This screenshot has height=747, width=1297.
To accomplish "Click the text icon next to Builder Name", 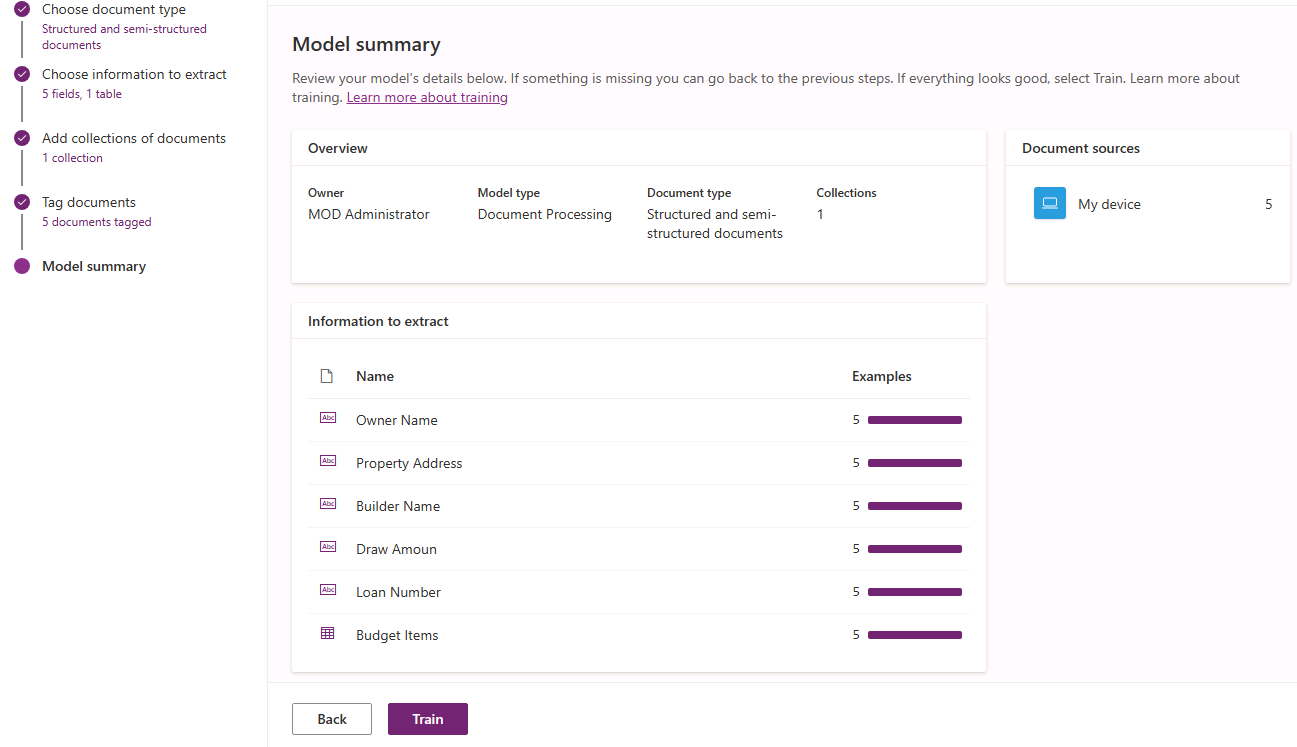I will 327,505.
